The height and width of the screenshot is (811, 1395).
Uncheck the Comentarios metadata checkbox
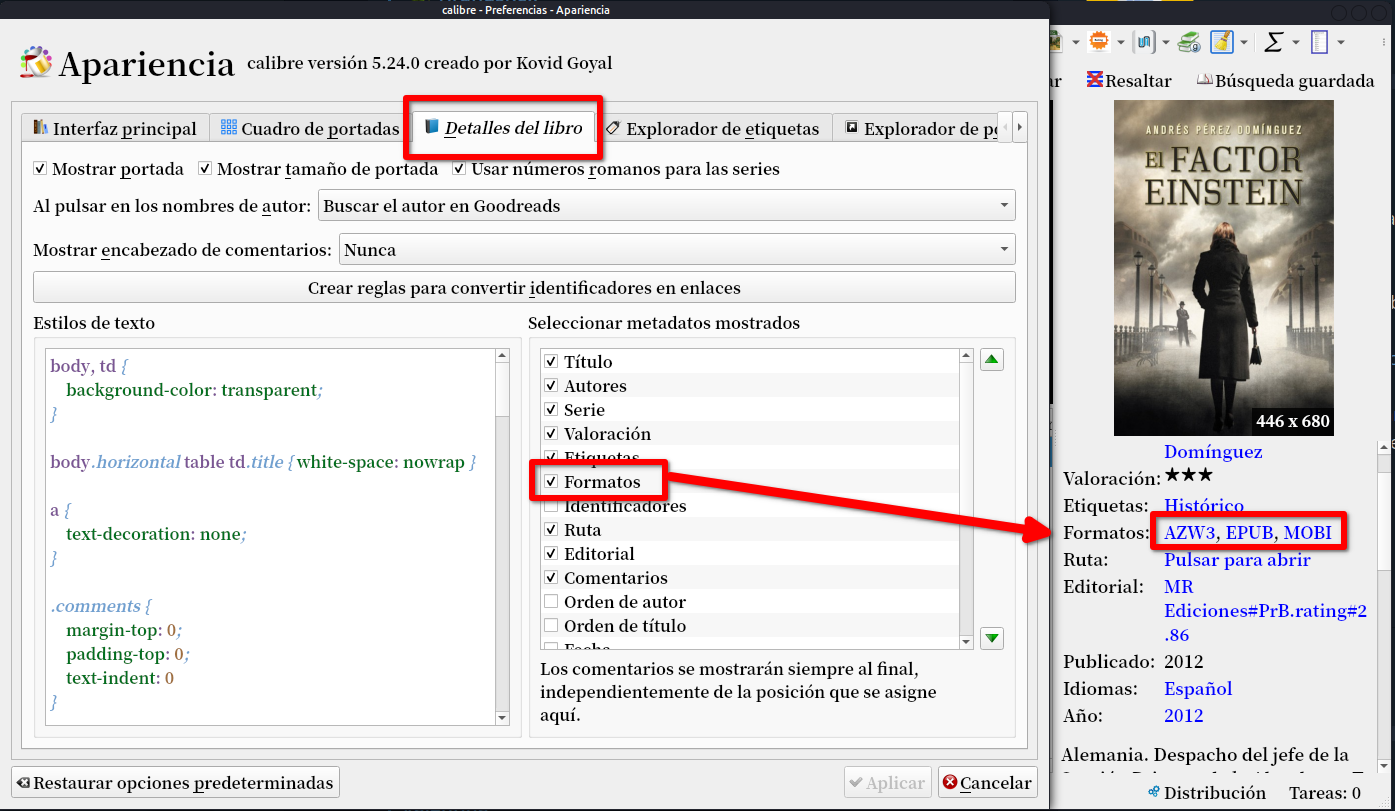coord(551,578)
